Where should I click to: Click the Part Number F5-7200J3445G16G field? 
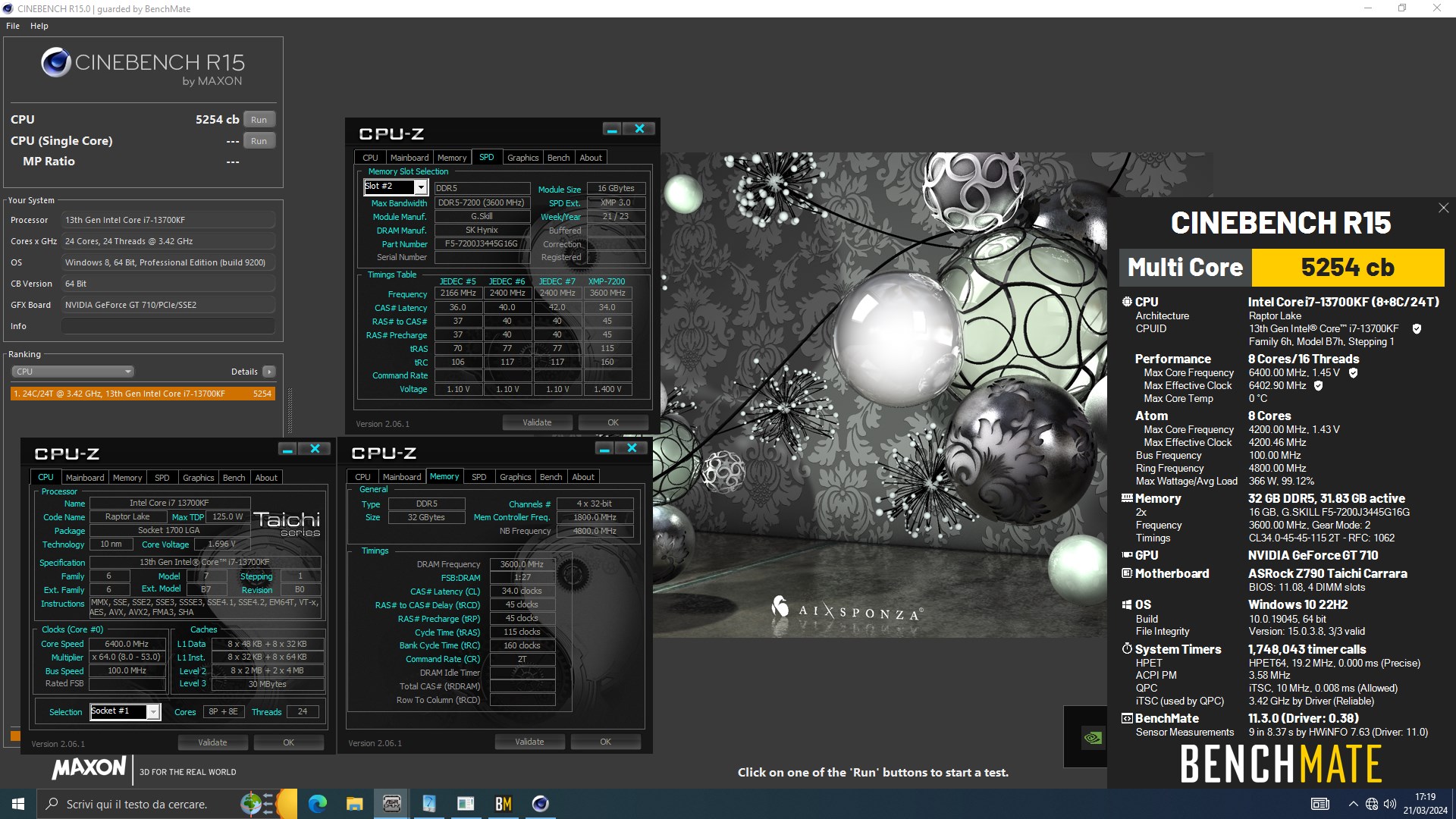[x=482, y=244]
